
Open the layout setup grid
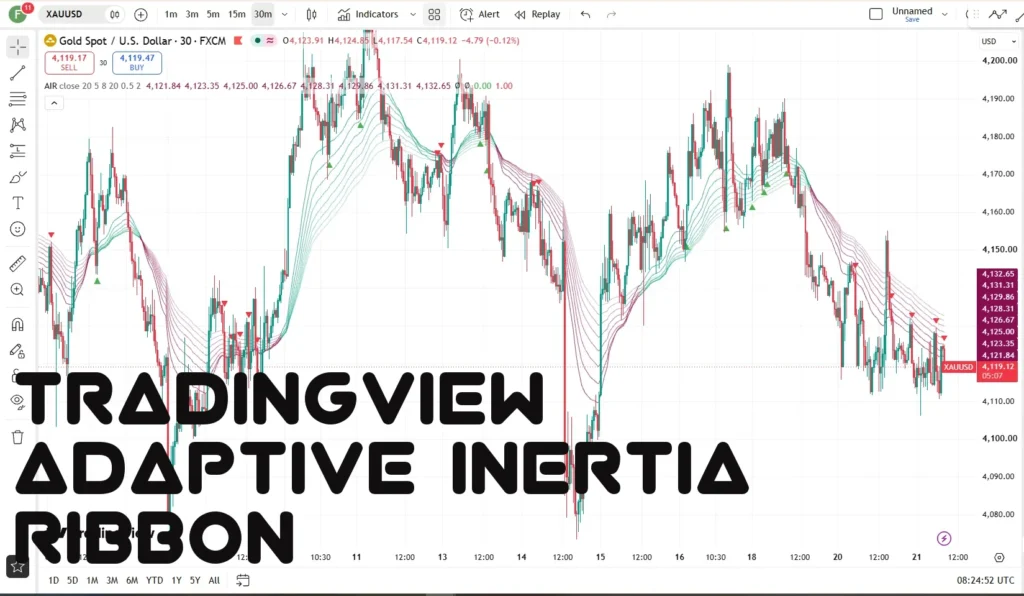click(x=434, y=14)
